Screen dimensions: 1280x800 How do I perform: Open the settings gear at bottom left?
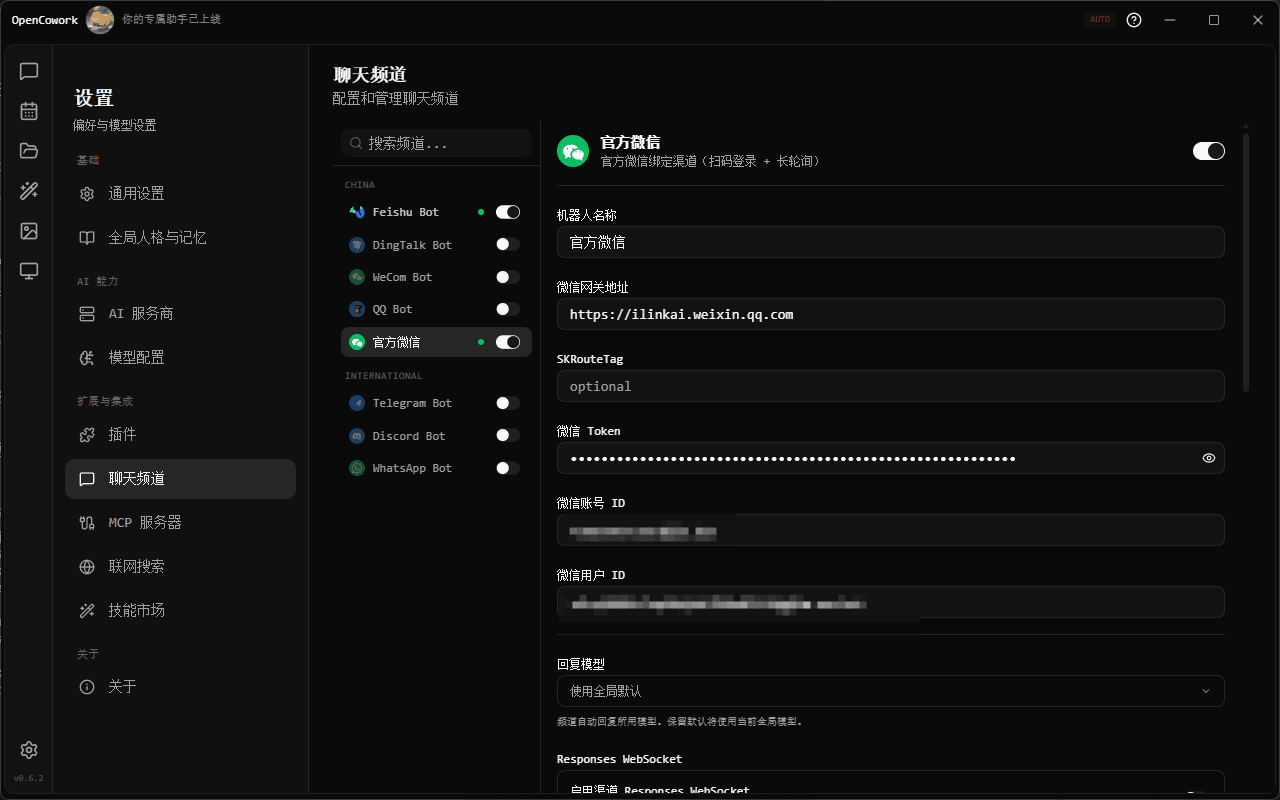click(28, 749)
